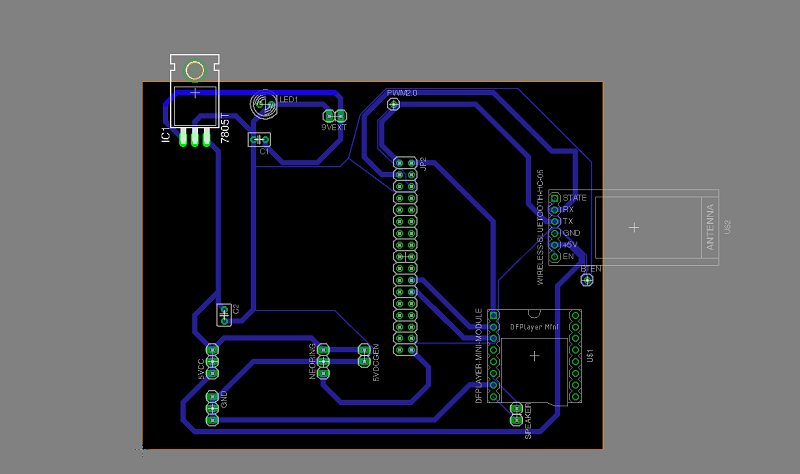Click the LED1 component symbol
Screen dimensions: 800x474
(264, 105)
